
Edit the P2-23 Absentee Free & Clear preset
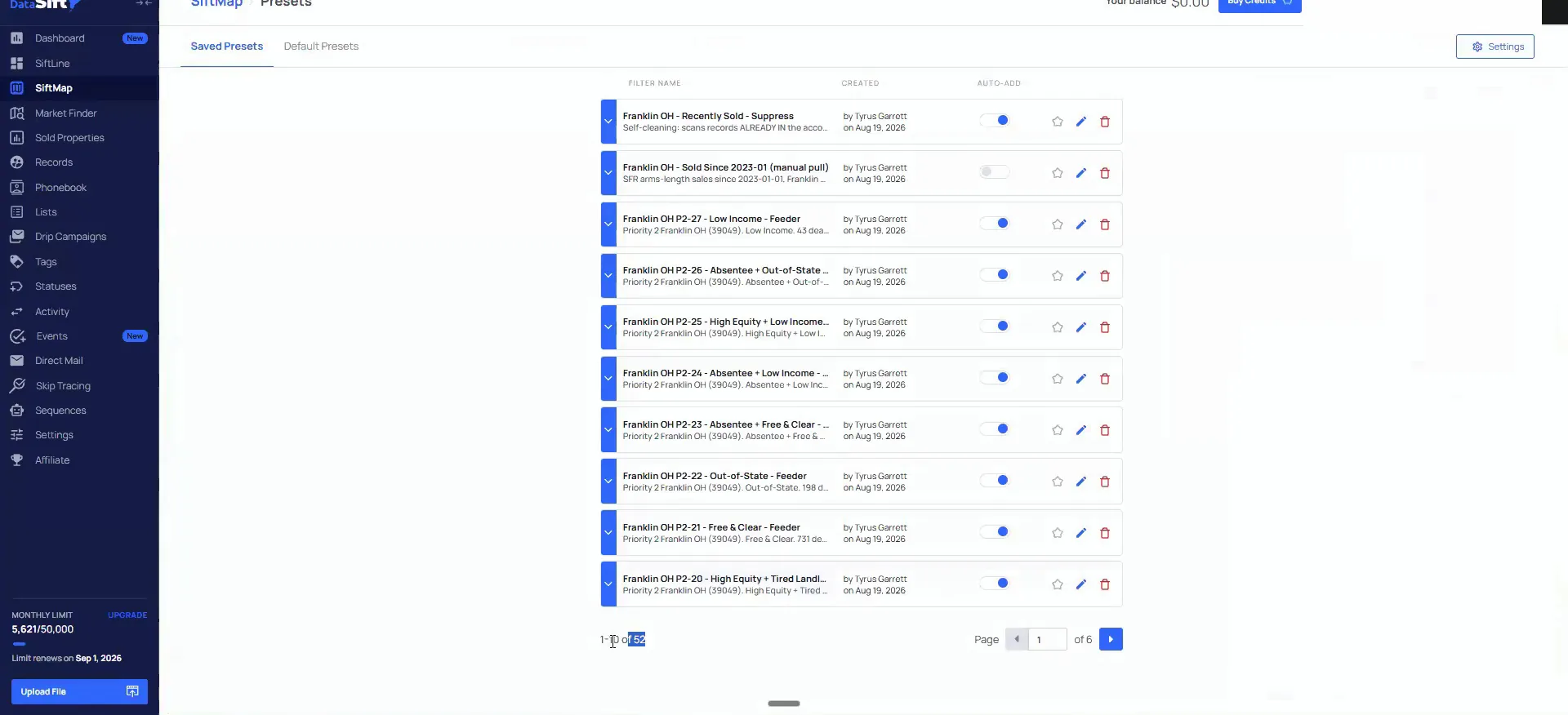pos(1080,430)
